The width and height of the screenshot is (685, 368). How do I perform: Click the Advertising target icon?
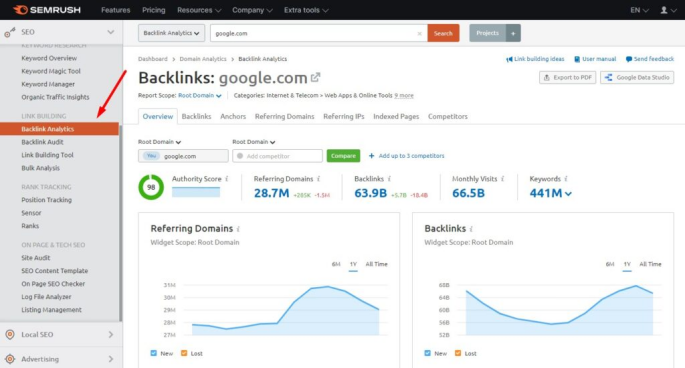[10, 359]
